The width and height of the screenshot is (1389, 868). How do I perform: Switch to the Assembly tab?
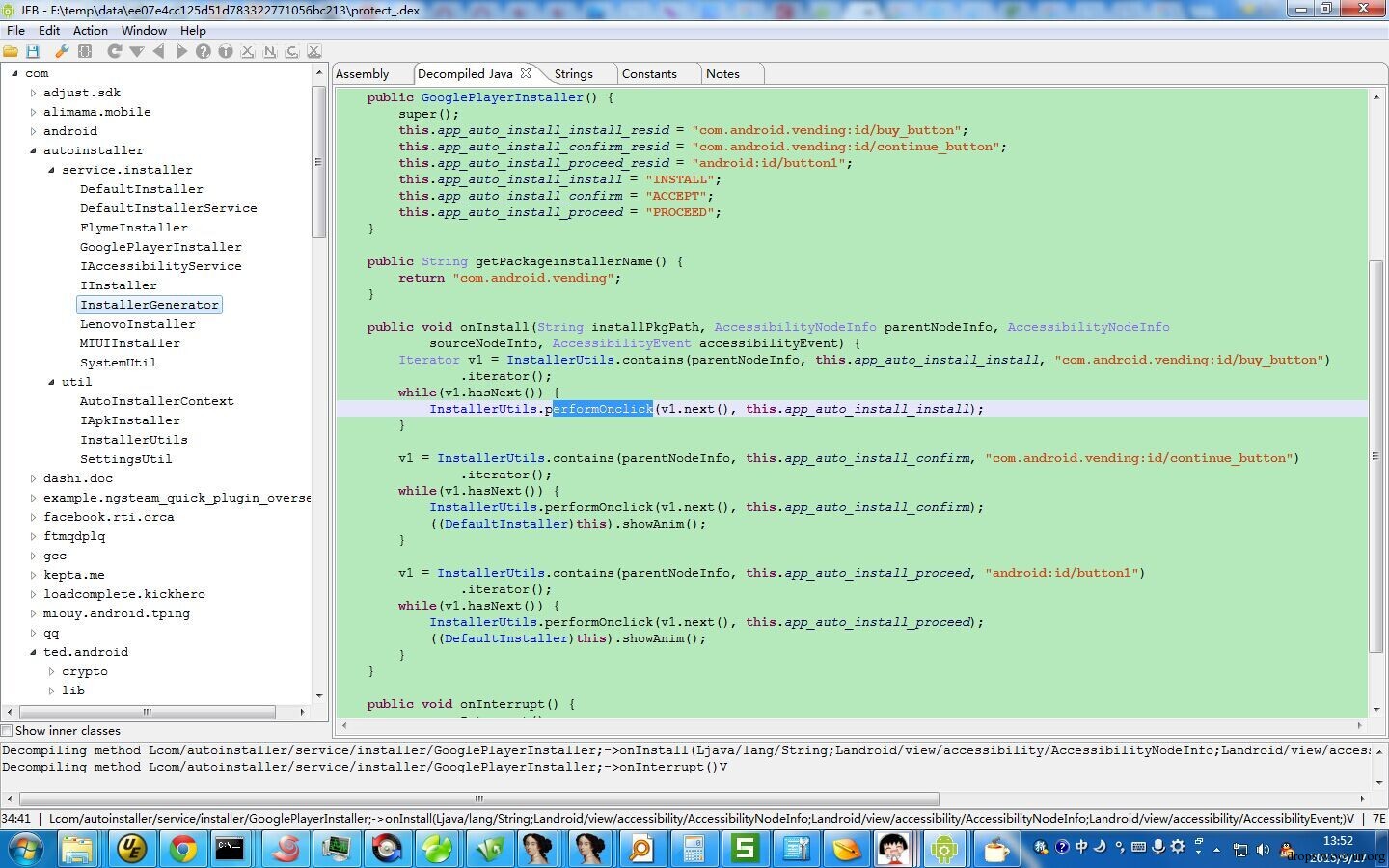tap(363, 74)
